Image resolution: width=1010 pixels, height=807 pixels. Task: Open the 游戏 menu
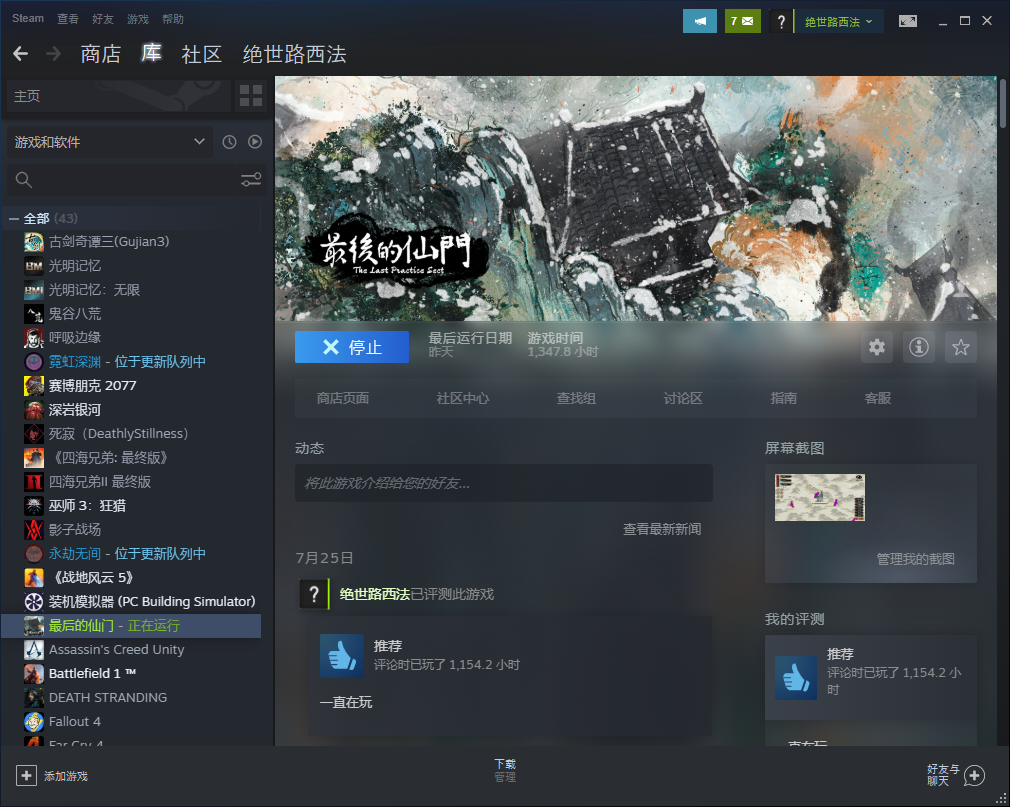pos(138,19)
